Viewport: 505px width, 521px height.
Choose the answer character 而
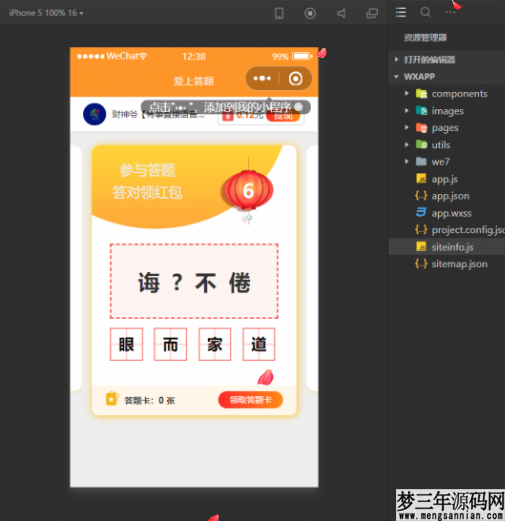pos(170,344)
